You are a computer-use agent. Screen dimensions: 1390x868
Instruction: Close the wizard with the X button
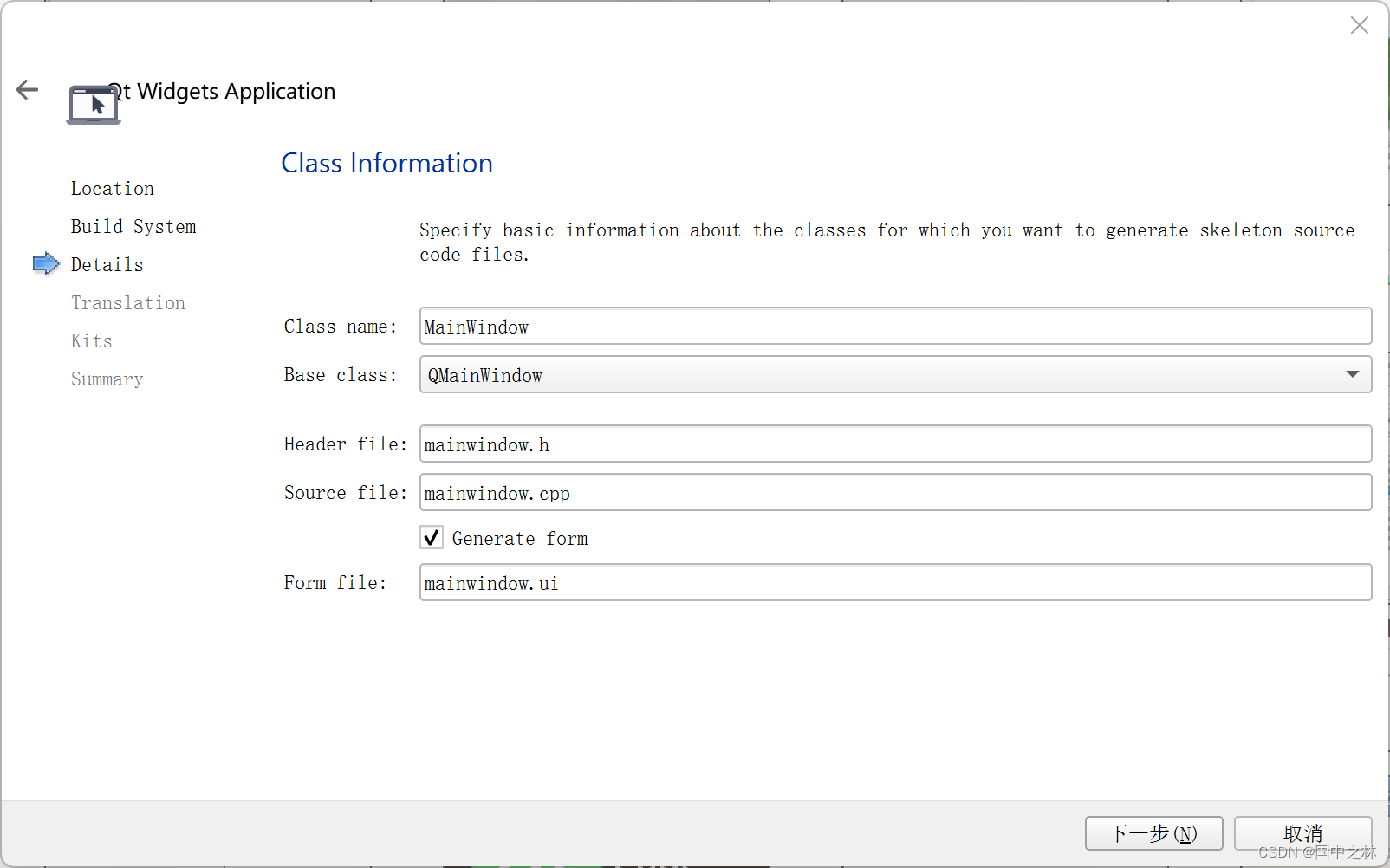pyautogui.click(x=1359, y=25)
